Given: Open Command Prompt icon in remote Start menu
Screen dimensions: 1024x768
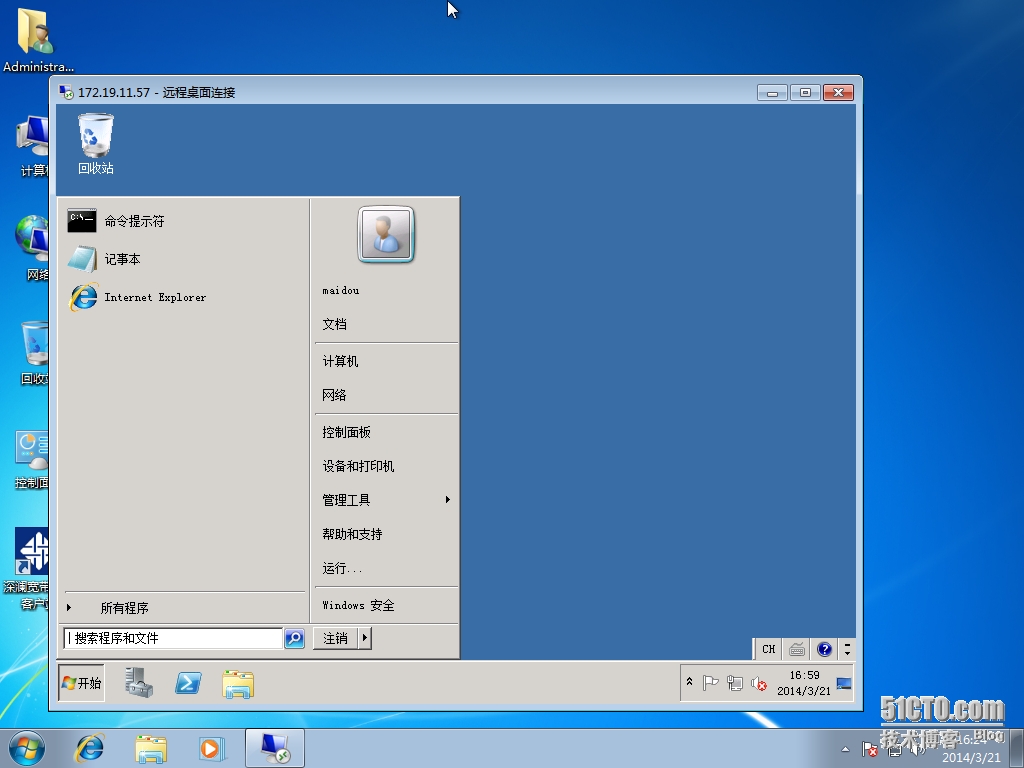Looking at the screenshot, I should pyautogui.click(x=82, y=221).
